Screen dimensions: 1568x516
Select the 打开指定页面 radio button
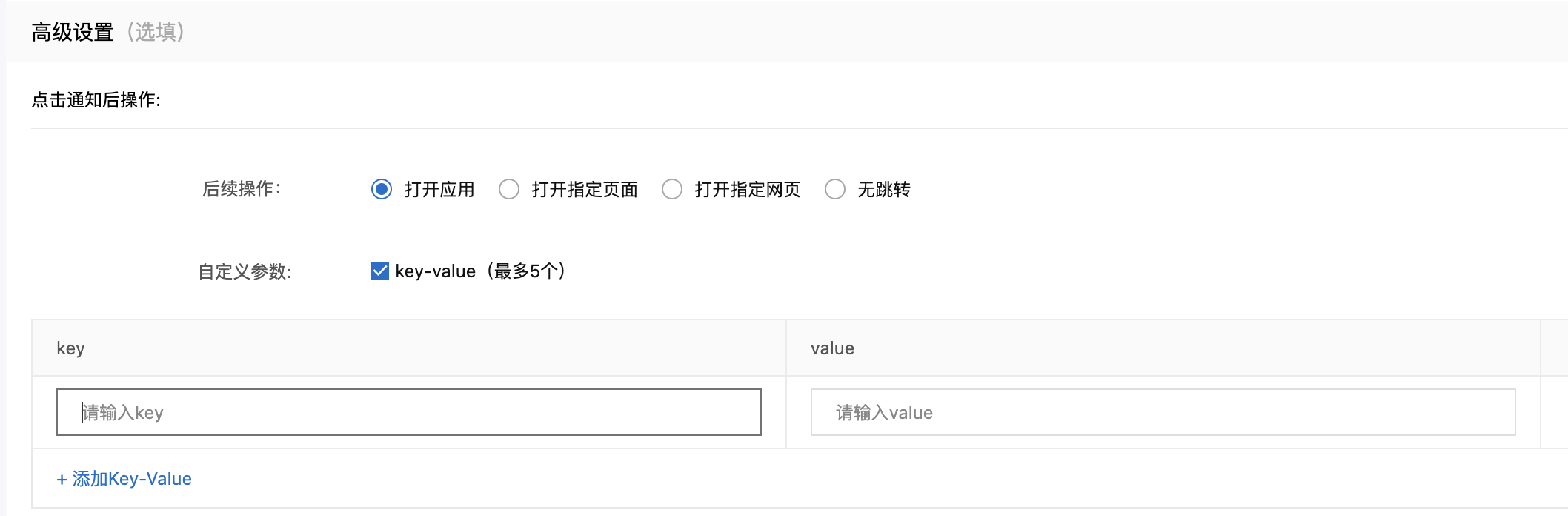(x=509, y=190)
